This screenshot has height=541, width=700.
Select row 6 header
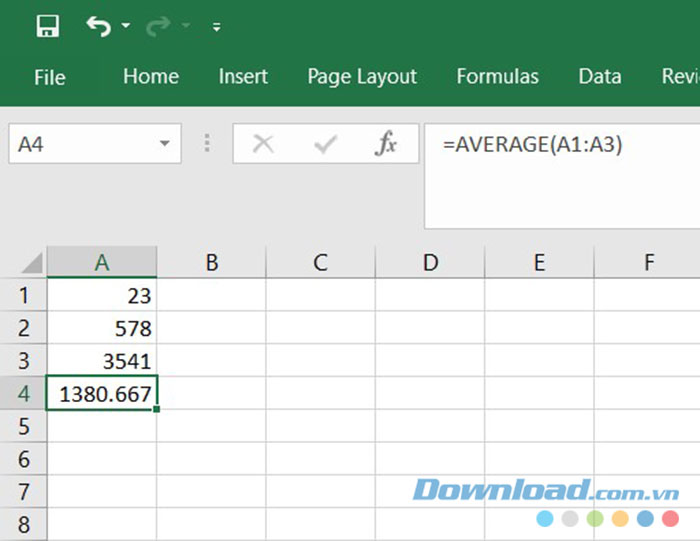click(x=24, y=460)
